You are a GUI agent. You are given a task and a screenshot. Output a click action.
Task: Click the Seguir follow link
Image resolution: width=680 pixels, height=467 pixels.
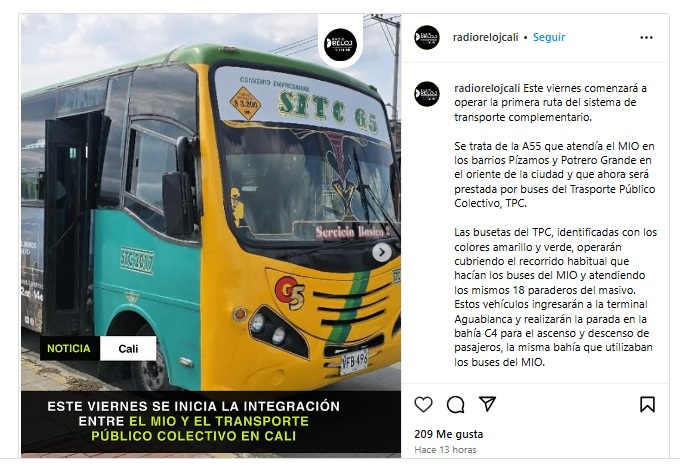549,37
